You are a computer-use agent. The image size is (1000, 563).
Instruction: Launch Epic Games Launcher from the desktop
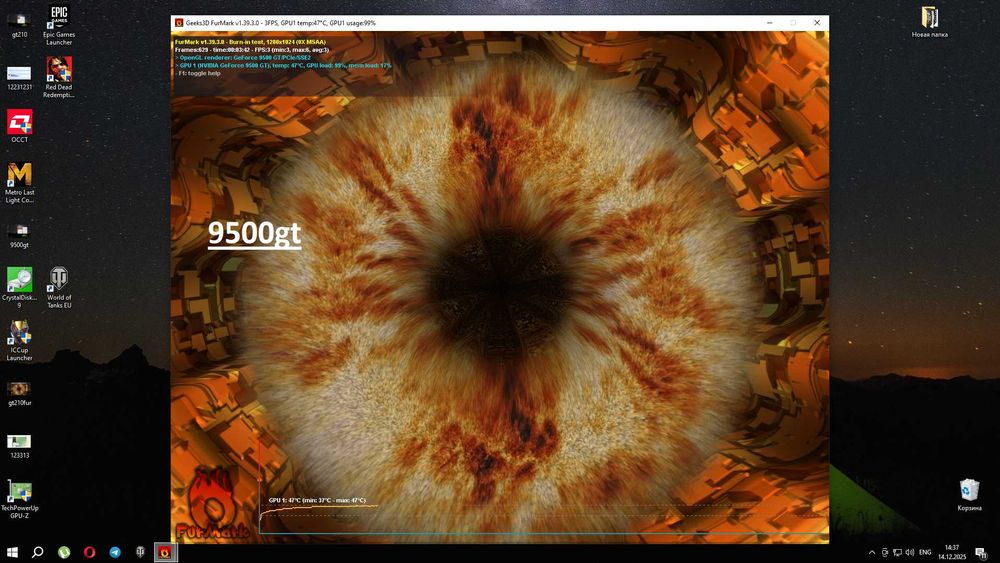[59, 25]
